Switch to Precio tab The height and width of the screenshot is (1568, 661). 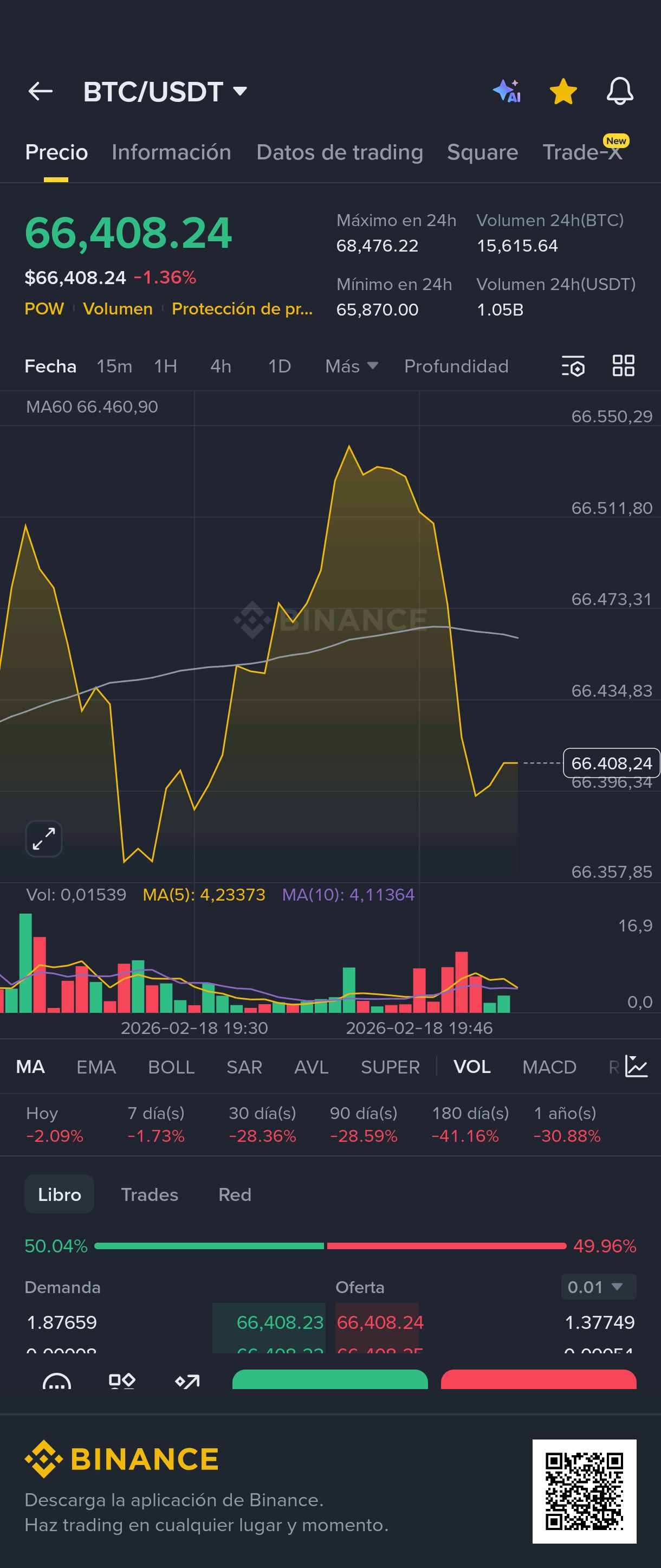[x=56, y=152]
